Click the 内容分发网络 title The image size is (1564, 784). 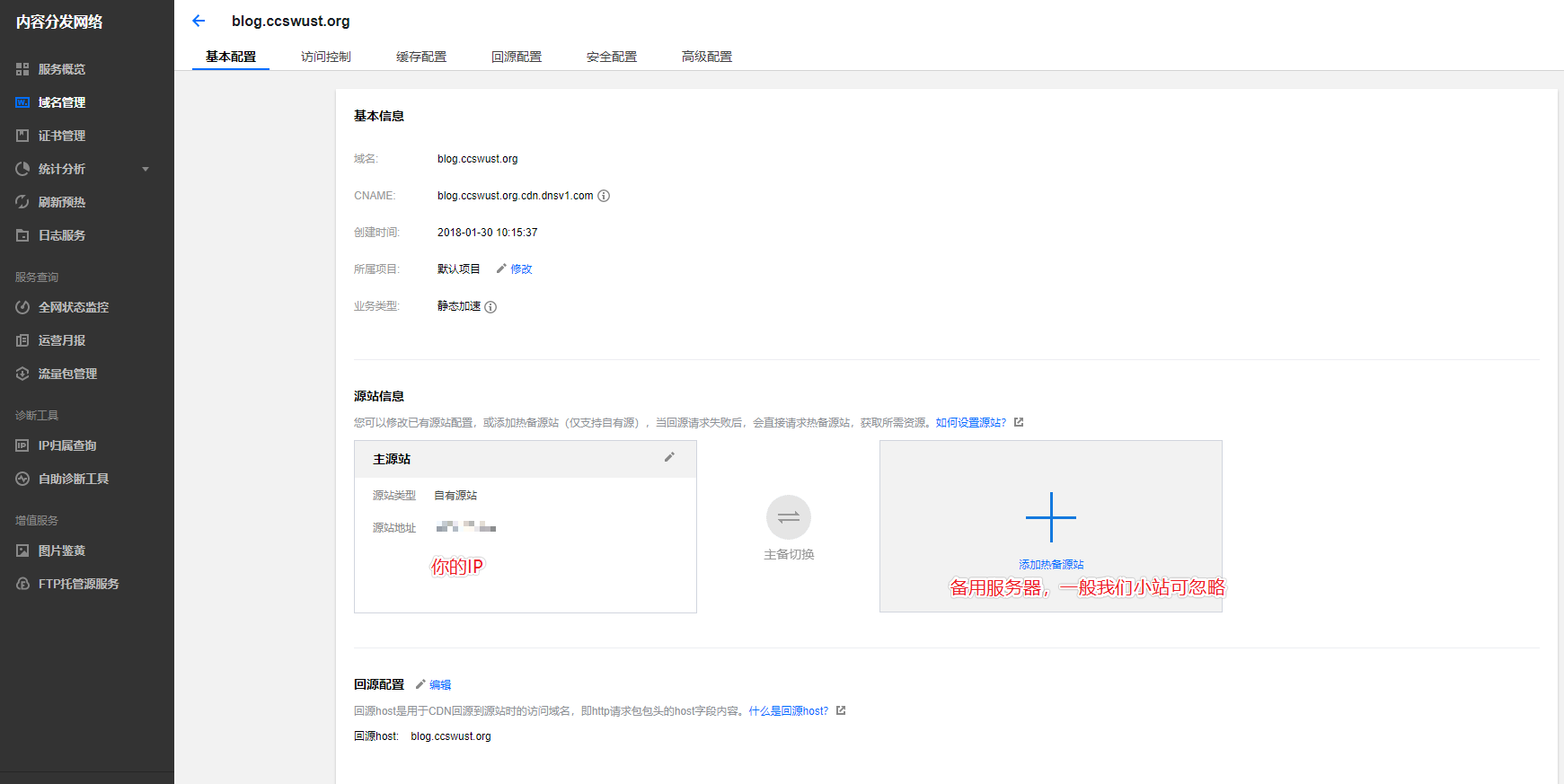pyautogui.click(x=59, y=22)
